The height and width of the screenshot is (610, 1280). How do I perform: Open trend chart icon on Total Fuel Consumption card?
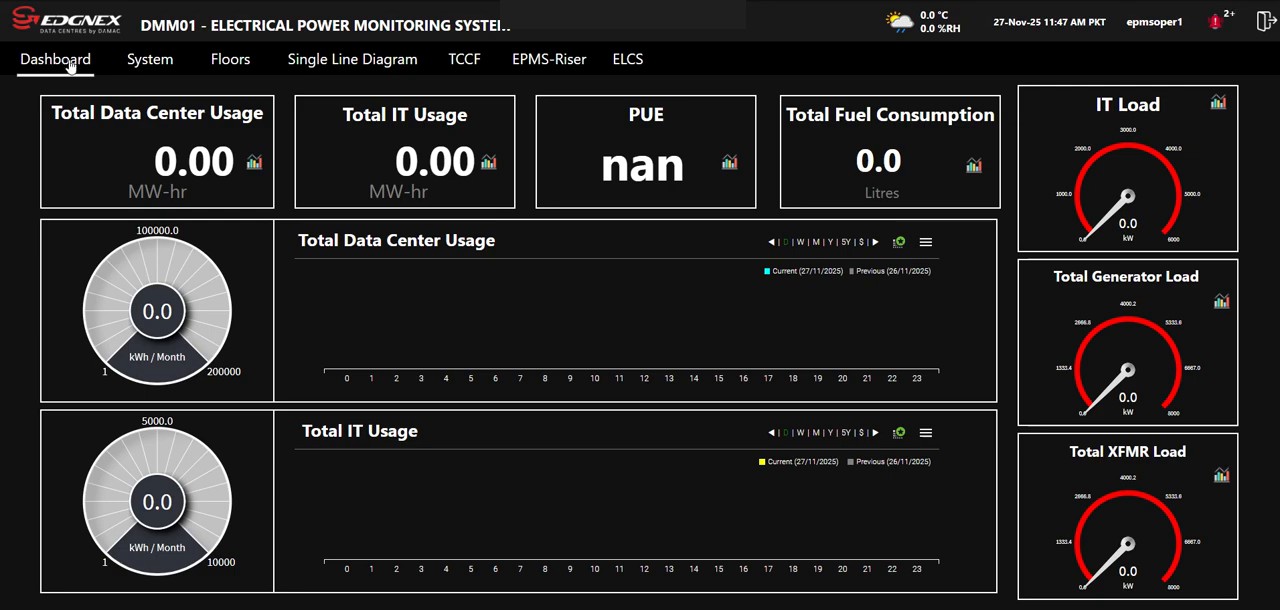coord(974,165)
